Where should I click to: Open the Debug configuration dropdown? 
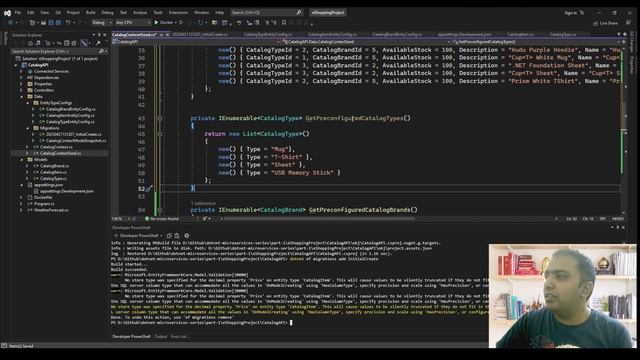pyautogui.click(x=101, y=23)
